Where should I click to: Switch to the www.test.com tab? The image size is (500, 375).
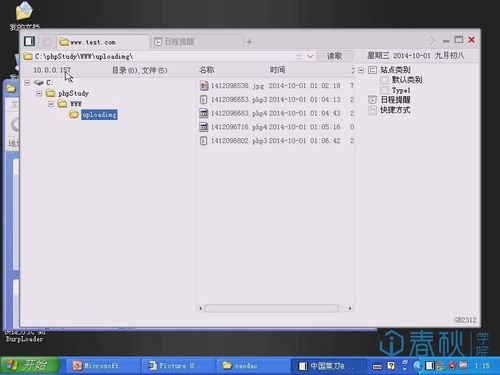coord(103,42)
